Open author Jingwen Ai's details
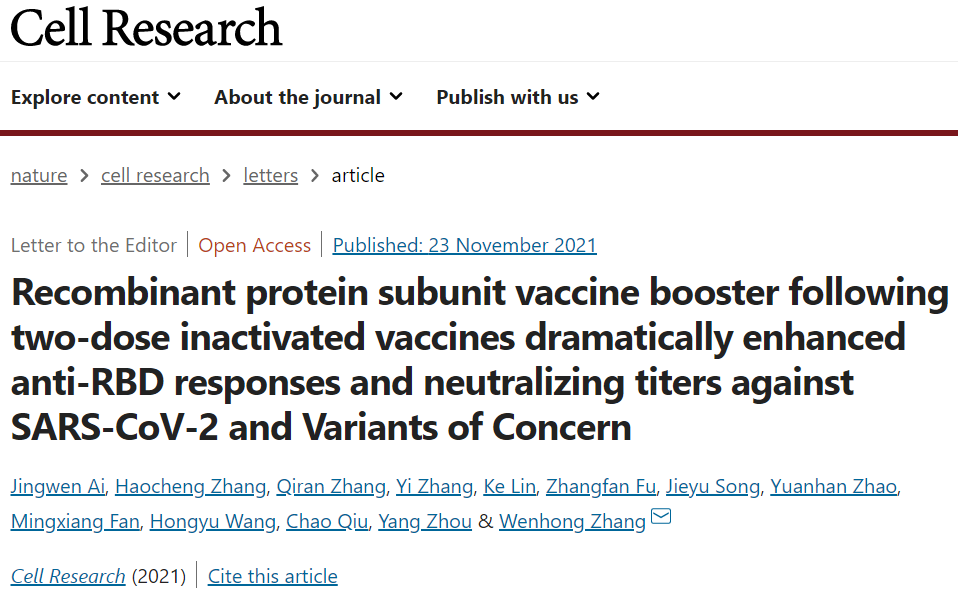Screen dimensions: 958x595 point(58,486)
